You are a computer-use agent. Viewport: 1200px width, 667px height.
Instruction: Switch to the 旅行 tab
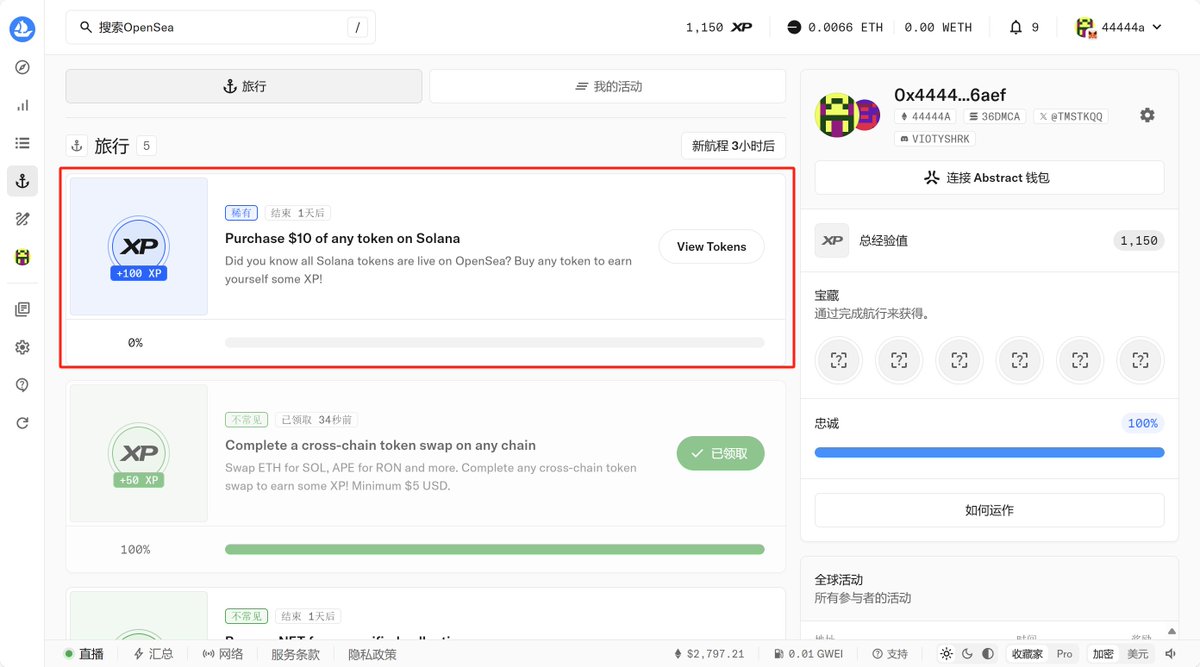(x=244, y=87)
